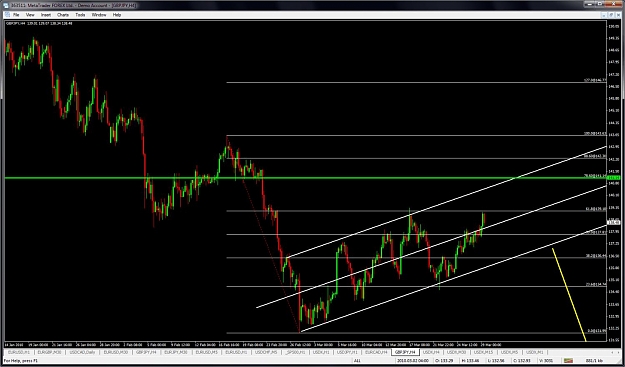The height and width of the screenshot is (367, 625).
Task: Click the GBPJPY,H4 OHLC header in chart corner
Action: (39, 23)
